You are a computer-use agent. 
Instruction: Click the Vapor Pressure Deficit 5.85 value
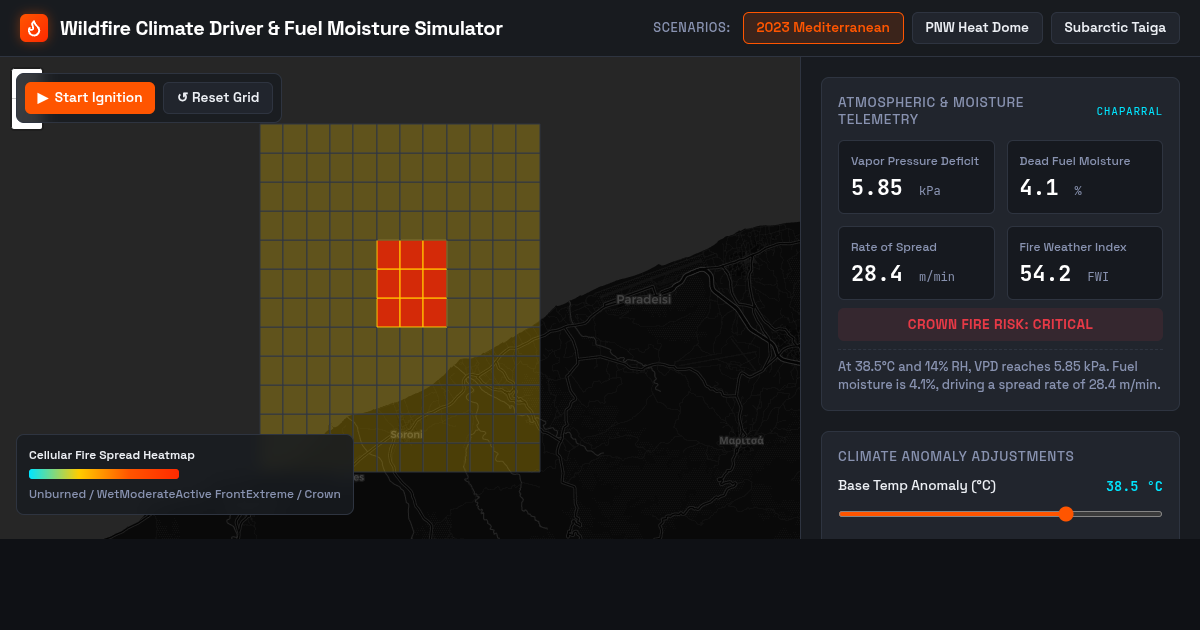(x=877, y=188)
